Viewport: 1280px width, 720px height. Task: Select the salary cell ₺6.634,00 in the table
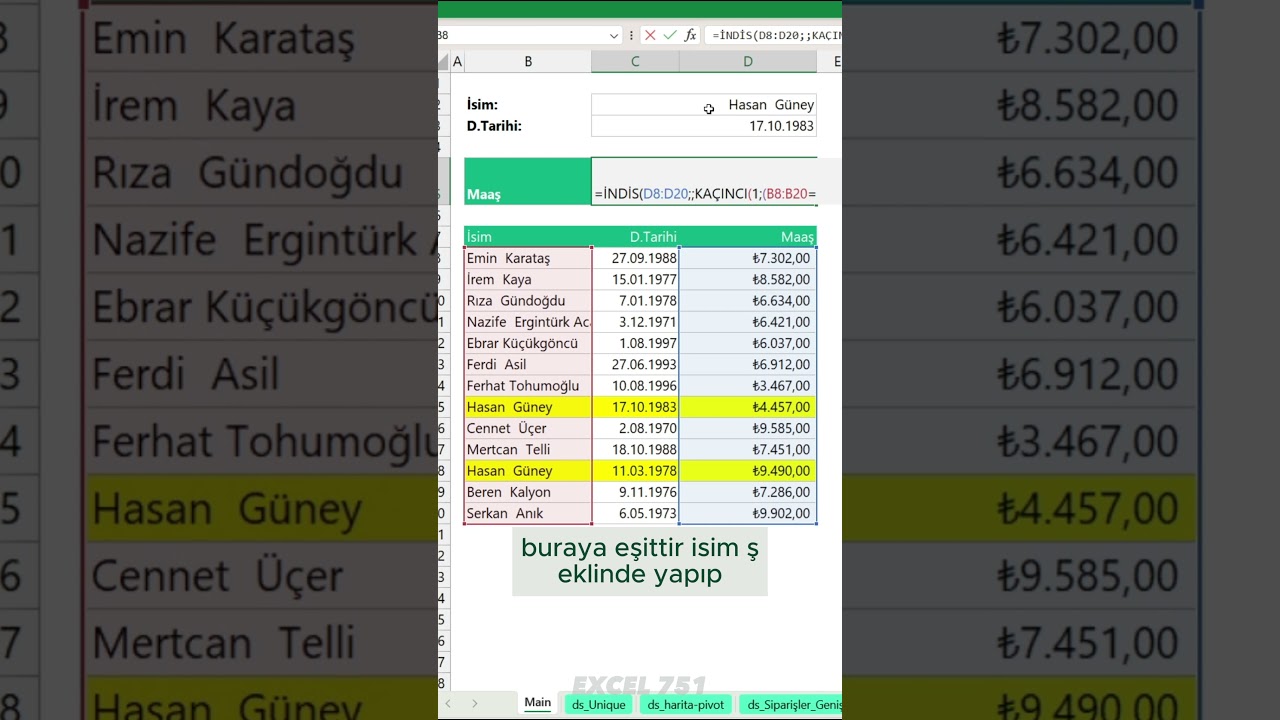(748, 301)
